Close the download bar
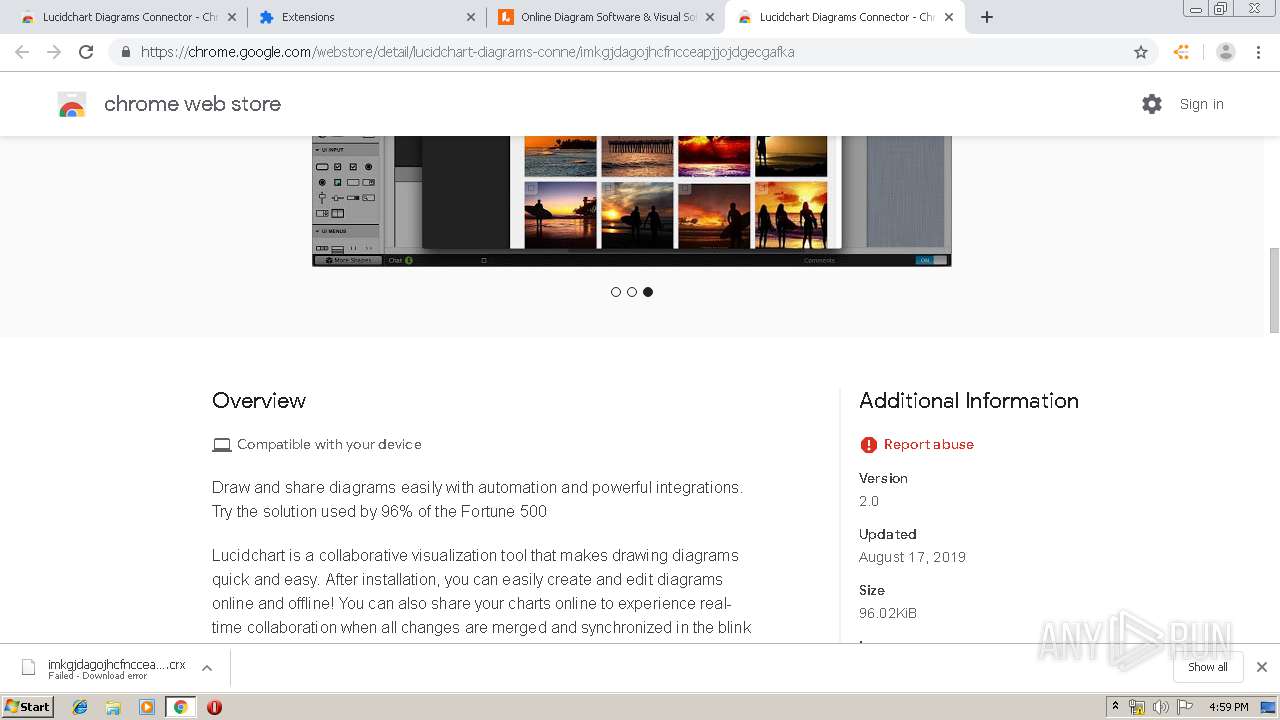This screenshot has height=720, width=1280. coord(1262,667)
